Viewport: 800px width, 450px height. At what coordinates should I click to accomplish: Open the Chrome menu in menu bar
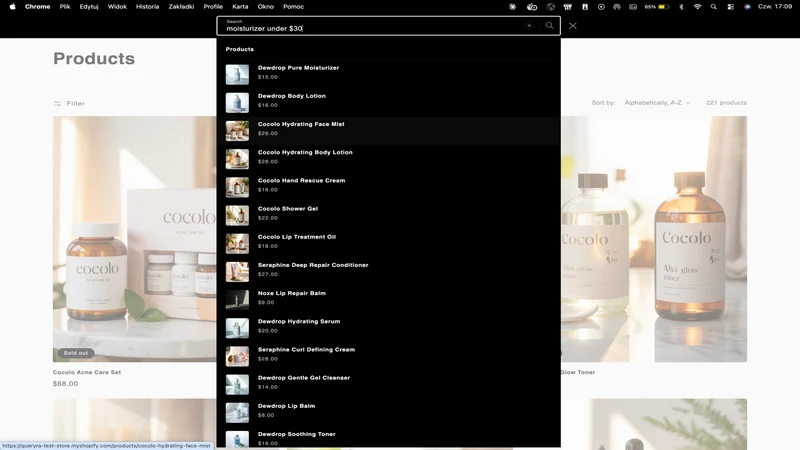[37, 7]
